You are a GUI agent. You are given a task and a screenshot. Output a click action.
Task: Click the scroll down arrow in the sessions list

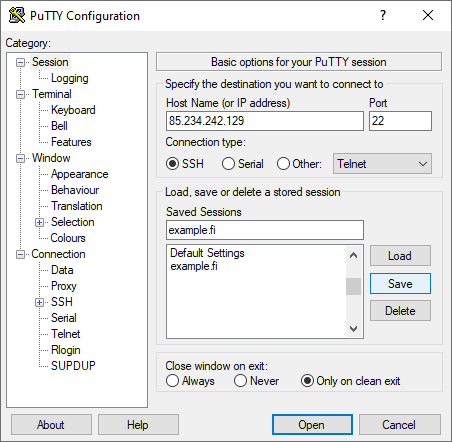pos(353,329)
